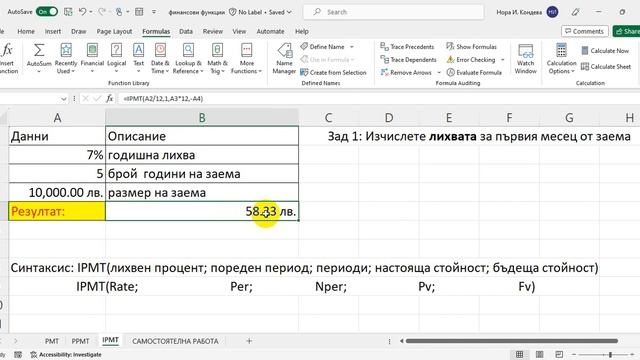Image resolution: width=640 pixels, height=360 pixels.
Task: Click the Redo icon
Action: (102, 12)
